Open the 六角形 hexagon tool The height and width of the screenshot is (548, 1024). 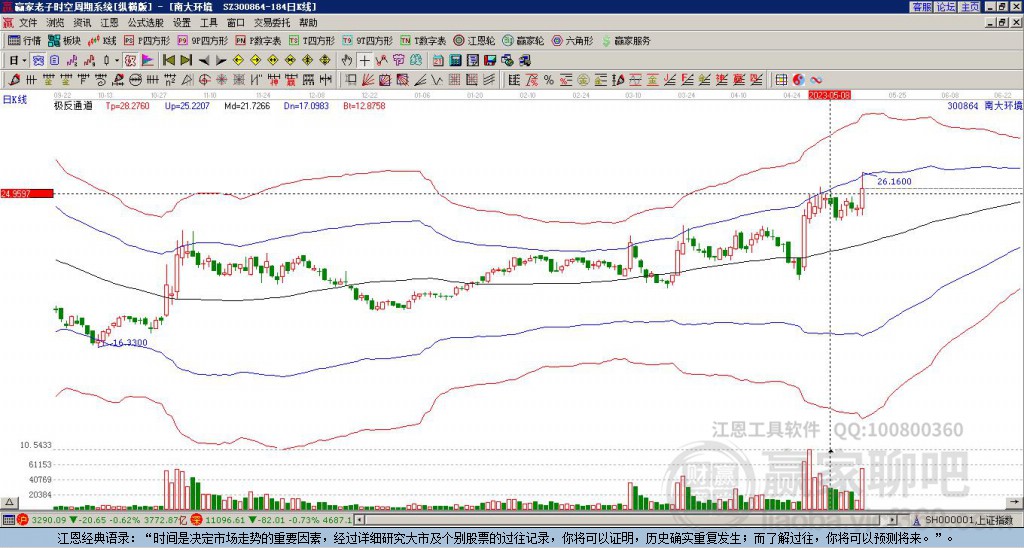(x=573, y=40)
